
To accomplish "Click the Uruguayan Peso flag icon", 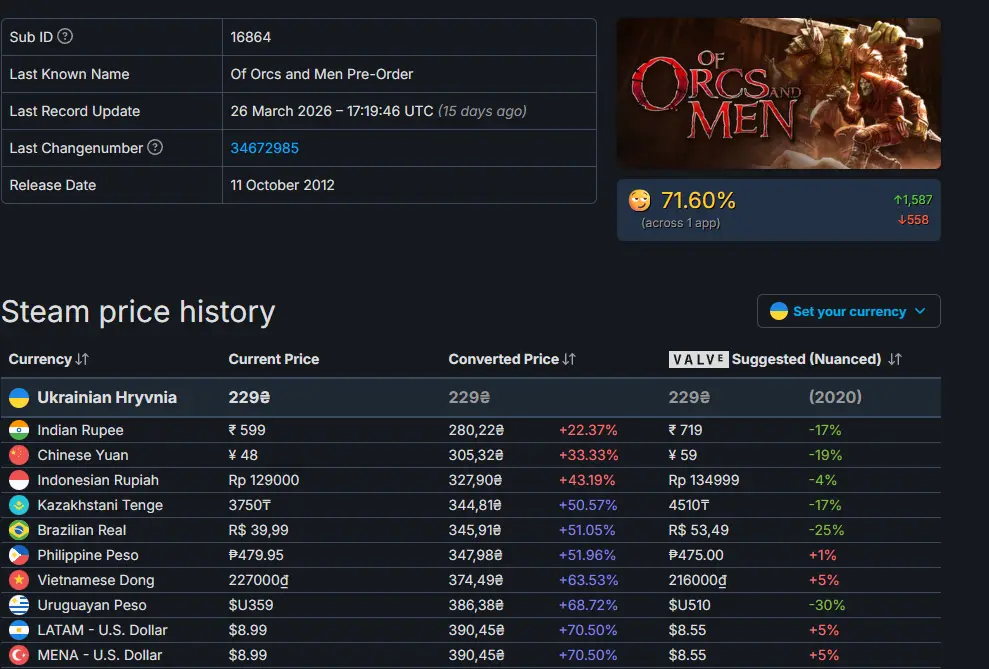I will (x=19, y=605).
